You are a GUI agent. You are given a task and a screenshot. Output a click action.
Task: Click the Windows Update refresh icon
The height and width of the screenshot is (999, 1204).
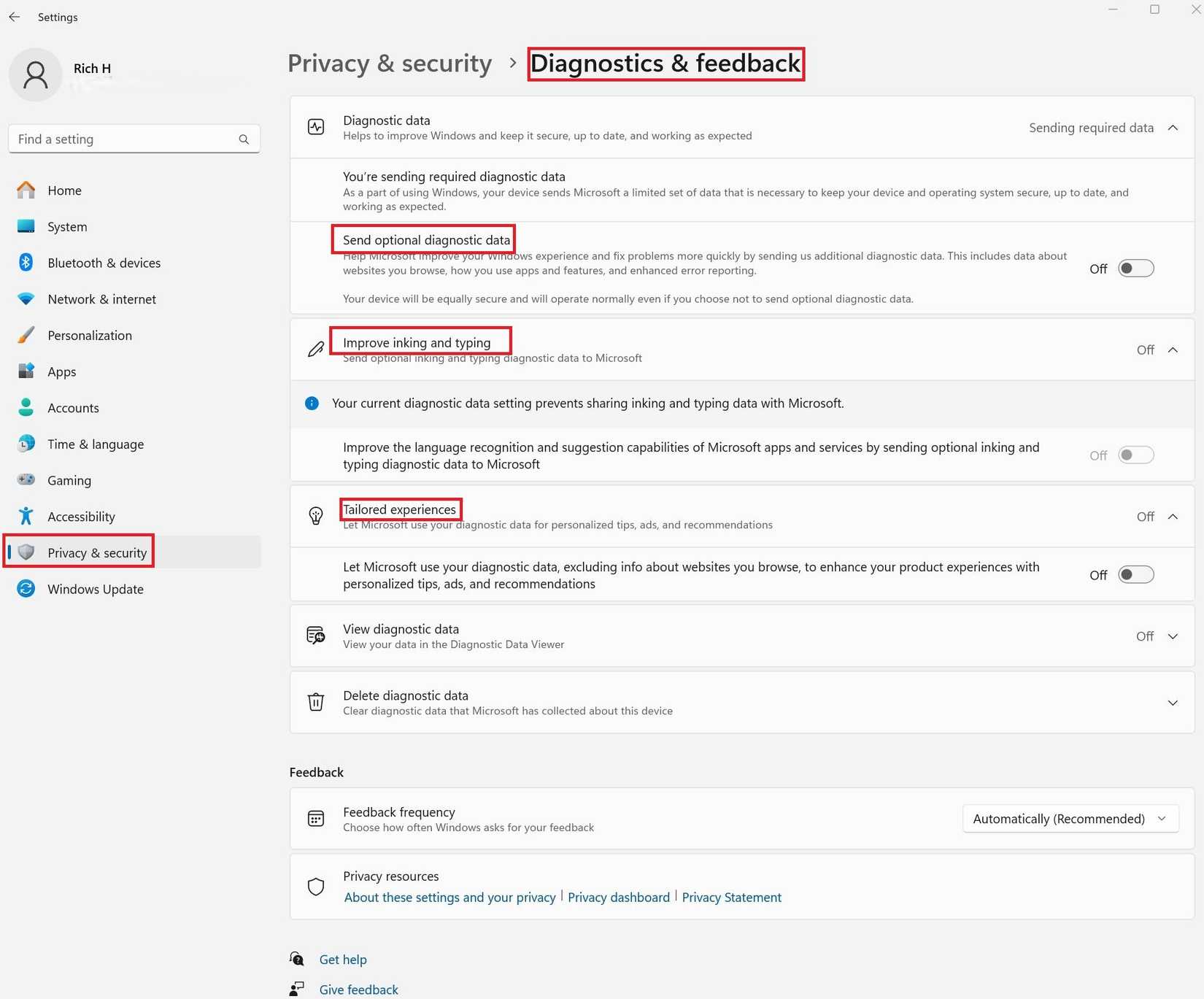coord(26,589)
